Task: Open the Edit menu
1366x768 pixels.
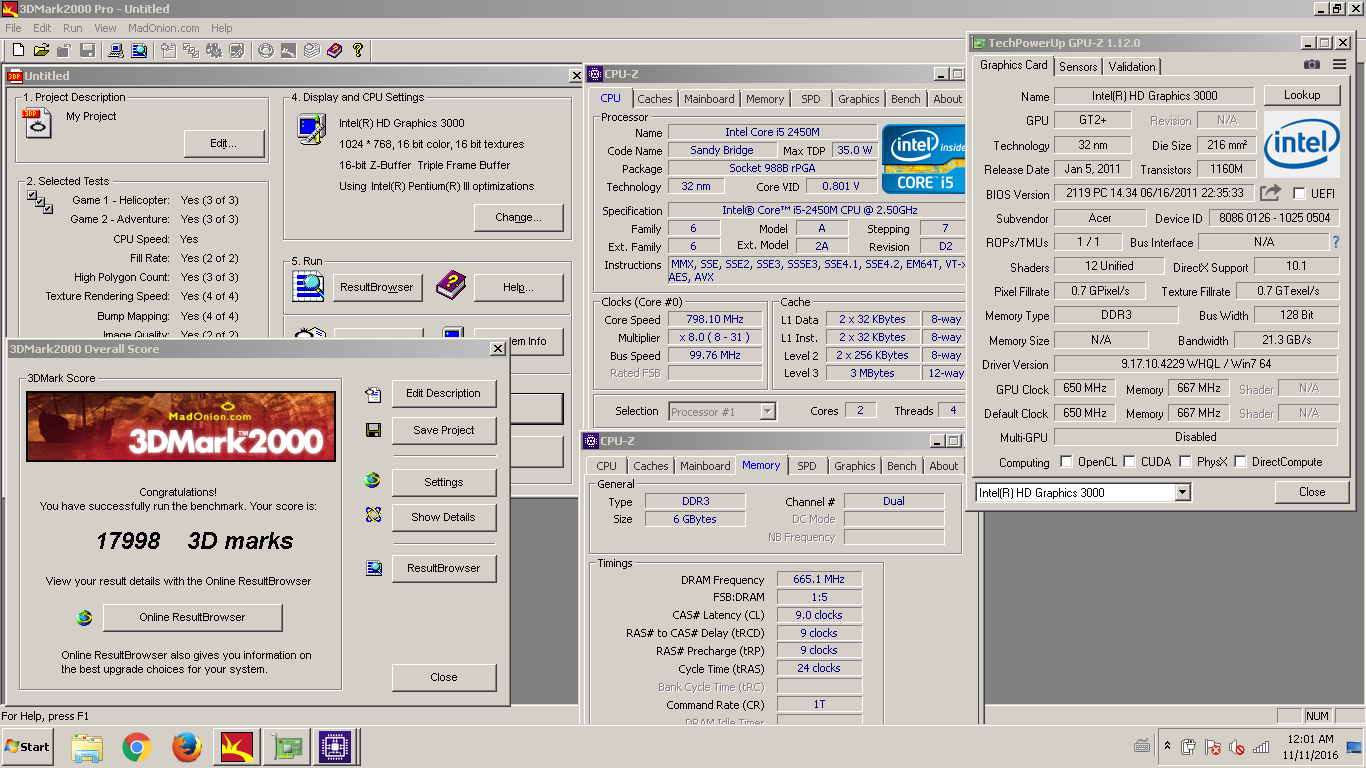Action: pyautogui.click(x=42, y=28)
